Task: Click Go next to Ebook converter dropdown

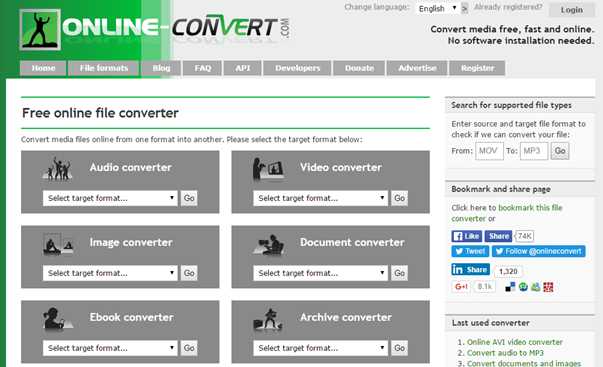Action: [x=189, y=348]
